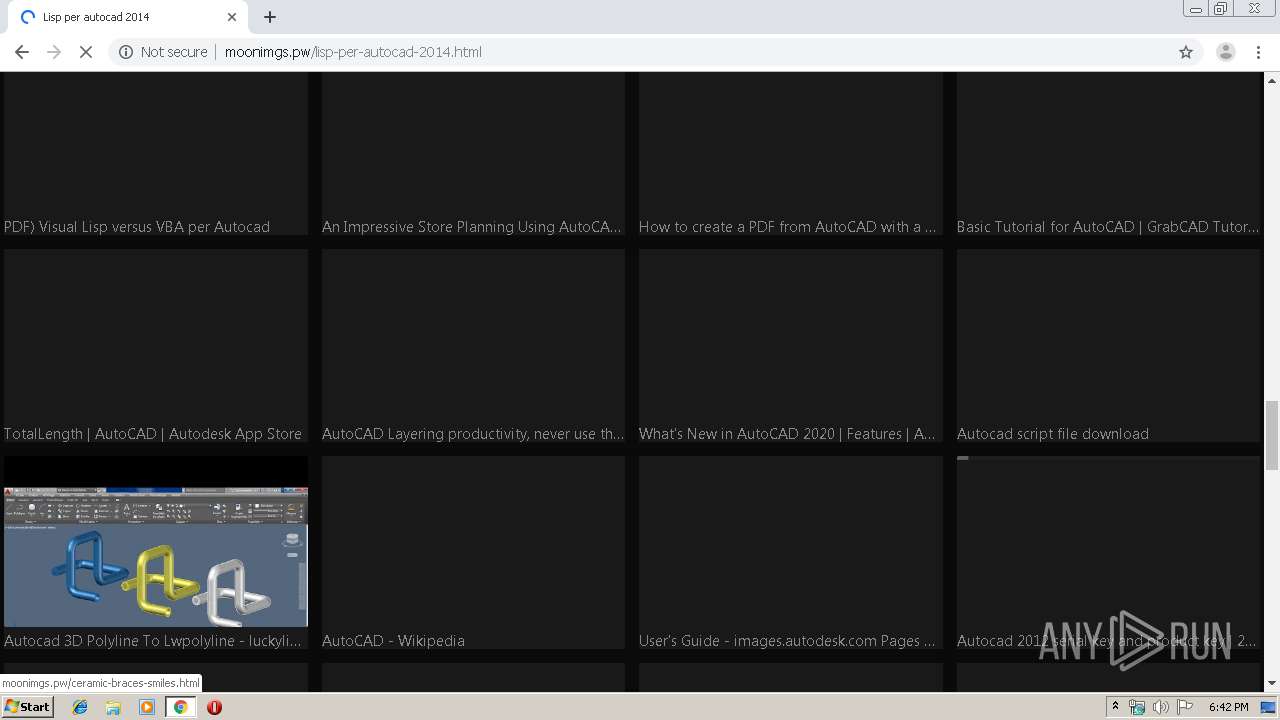Image resolution: width=1280 pixels, height=720 pixels.
Task: Click the scrollbar down arrow
Action: pos(1271,683)
